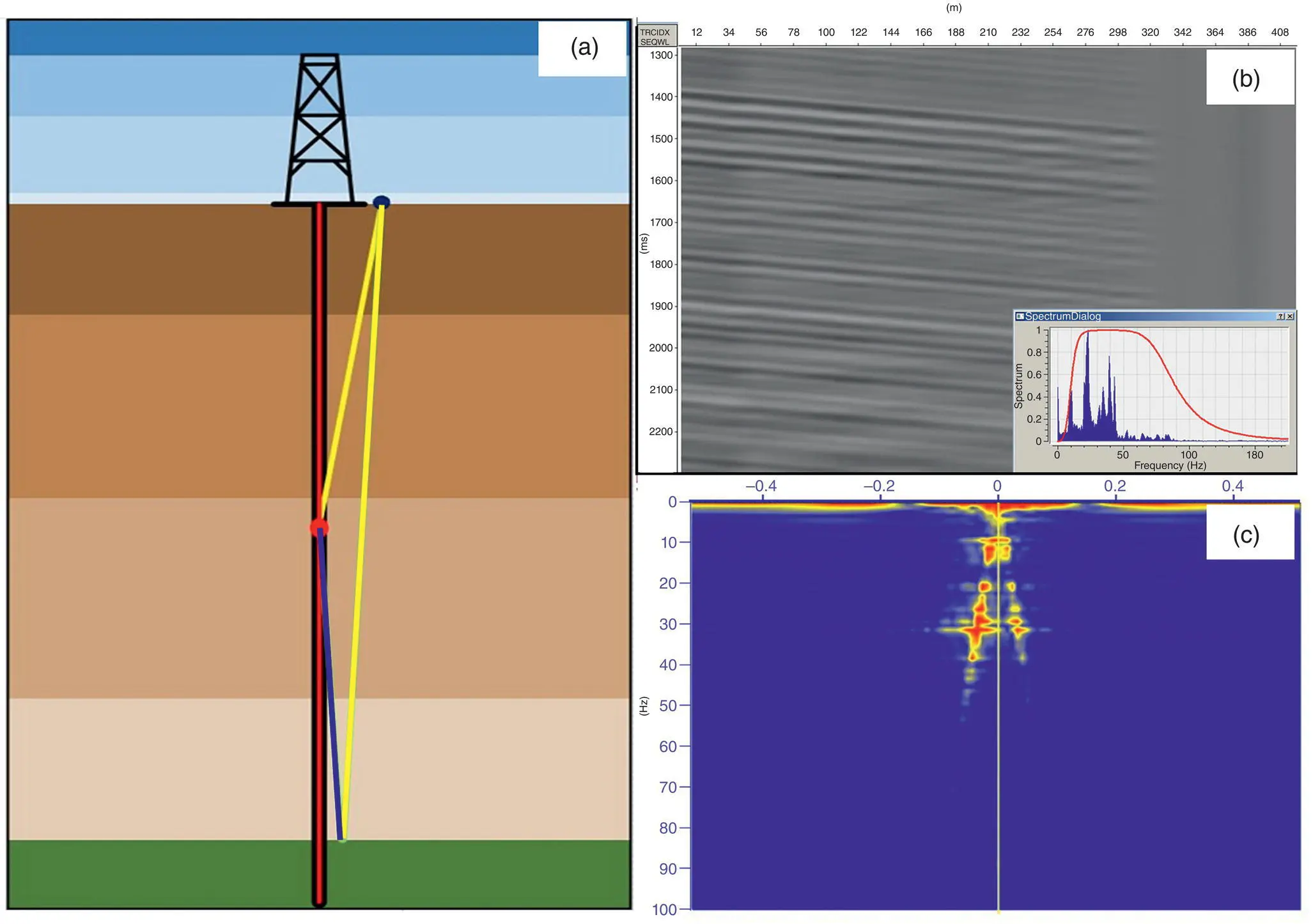This screenshot has height=924, width=1313.
Task: Click the drilling derrick tower icon
Action: (319, 130)
